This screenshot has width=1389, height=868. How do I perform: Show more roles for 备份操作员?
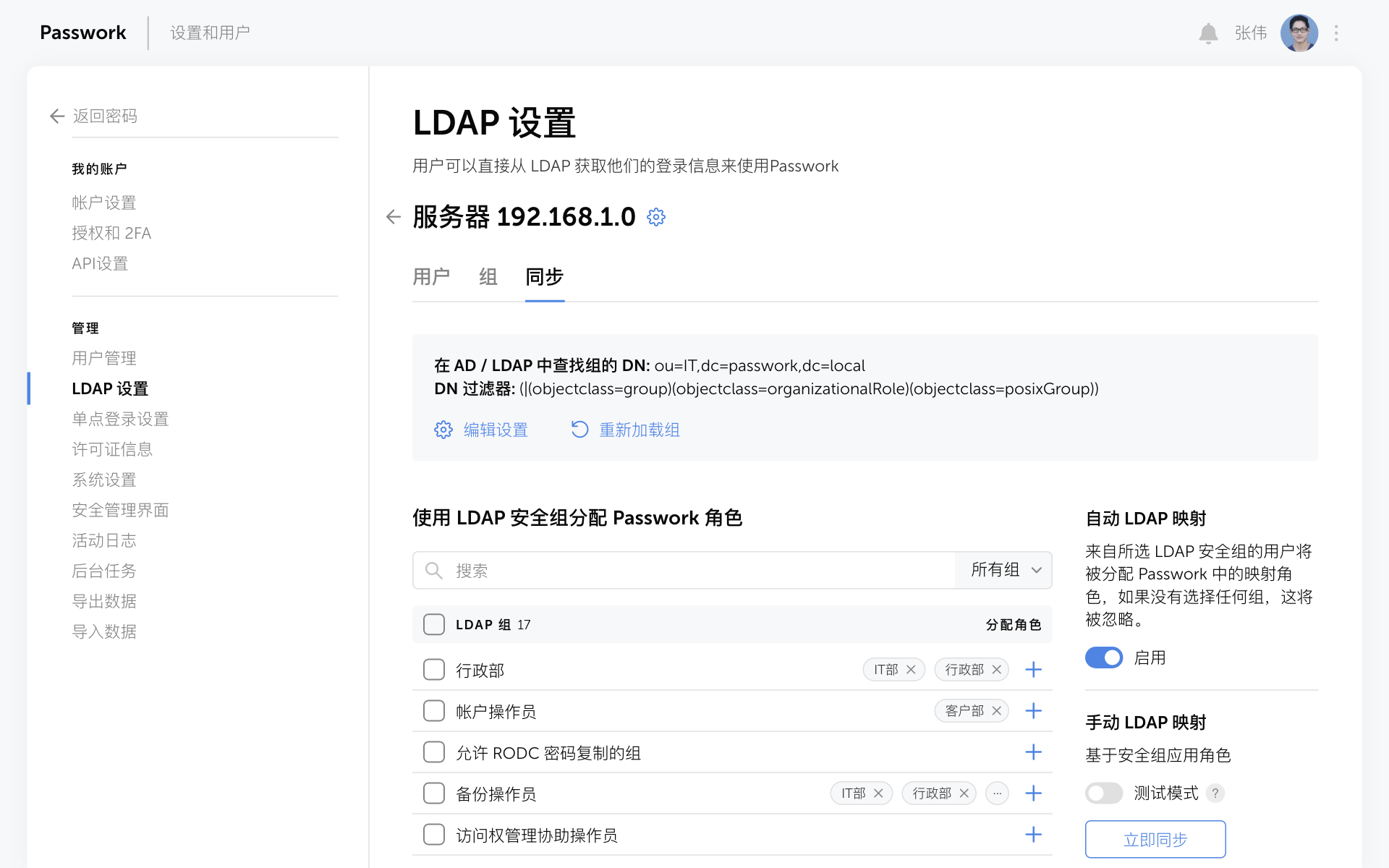pos(998,793)
